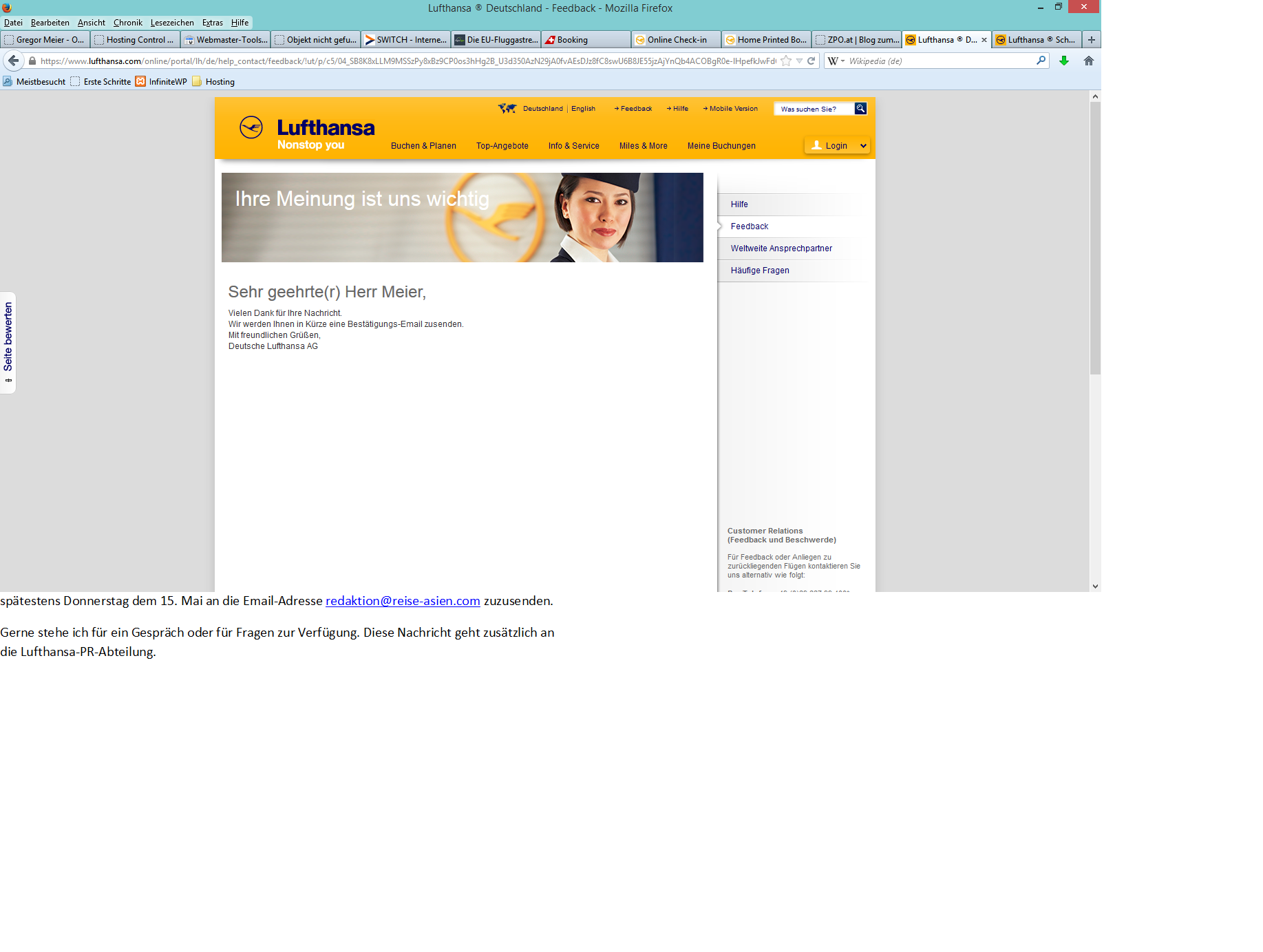This screenshot has height=952, width=1263.
Task: Open the downloads panel via the green arrow
Action: point(1064,61)
